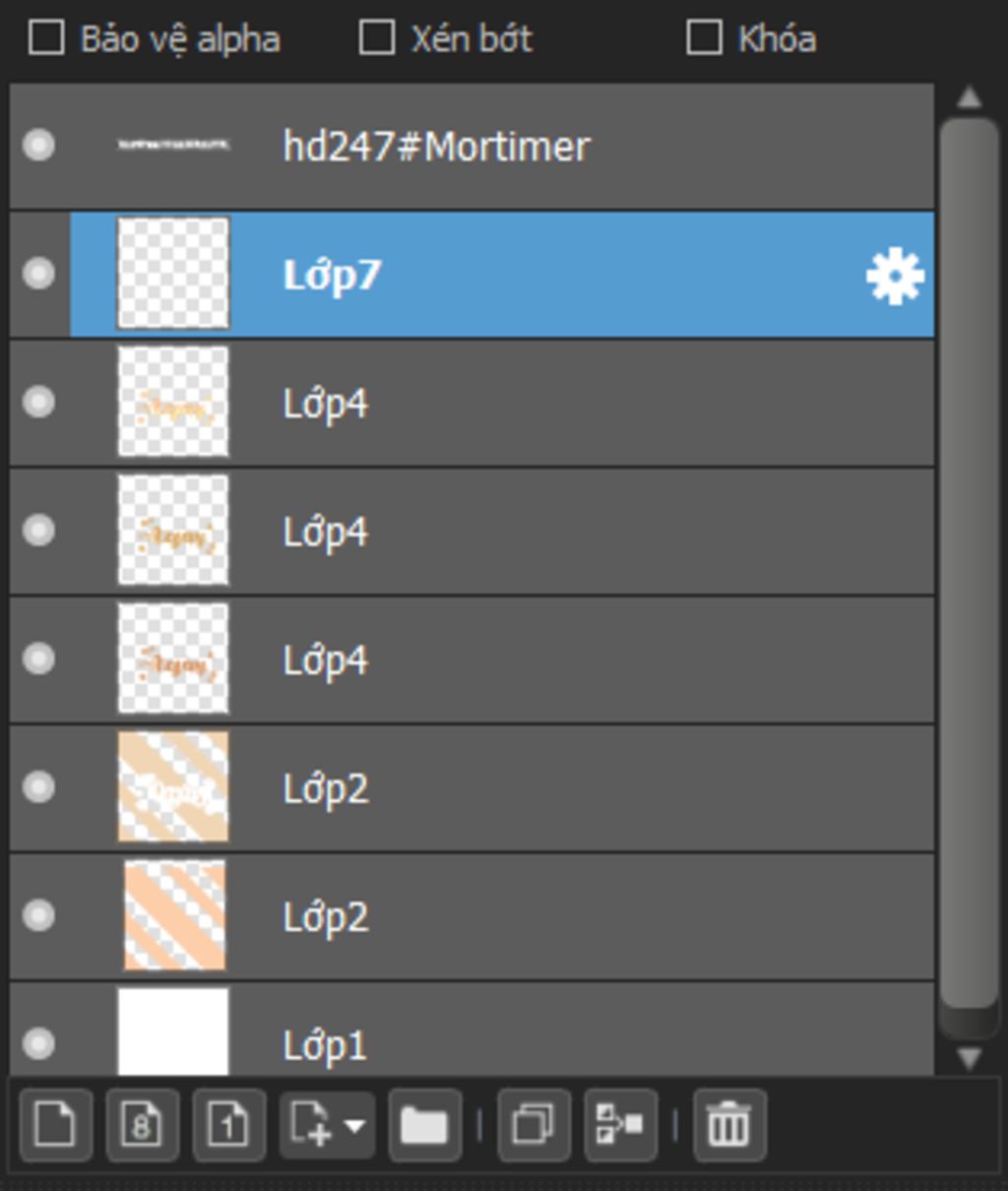
Task: Enable the Xén bớt checkbox
Action: (377, 38)
